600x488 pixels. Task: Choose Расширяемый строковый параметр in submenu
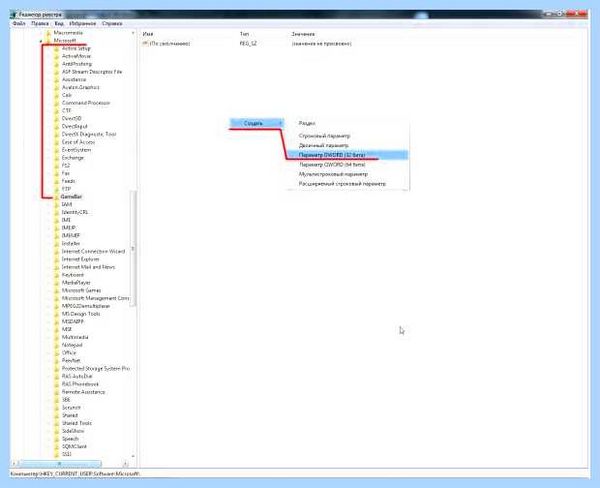tap(348, 184)
